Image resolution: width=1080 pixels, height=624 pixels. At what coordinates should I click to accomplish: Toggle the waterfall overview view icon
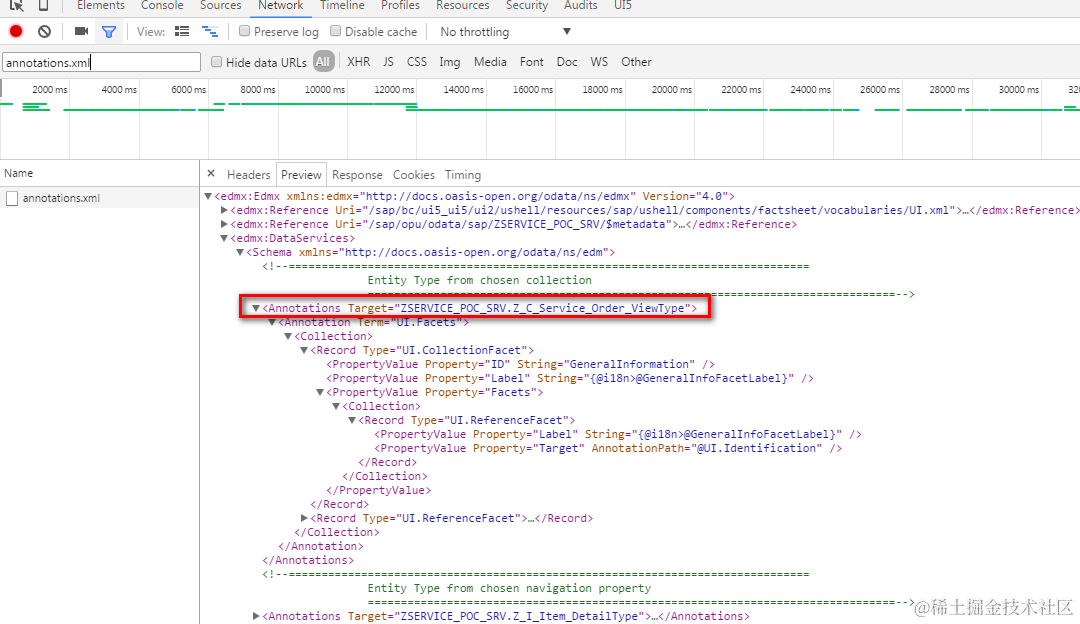(210, 32)
